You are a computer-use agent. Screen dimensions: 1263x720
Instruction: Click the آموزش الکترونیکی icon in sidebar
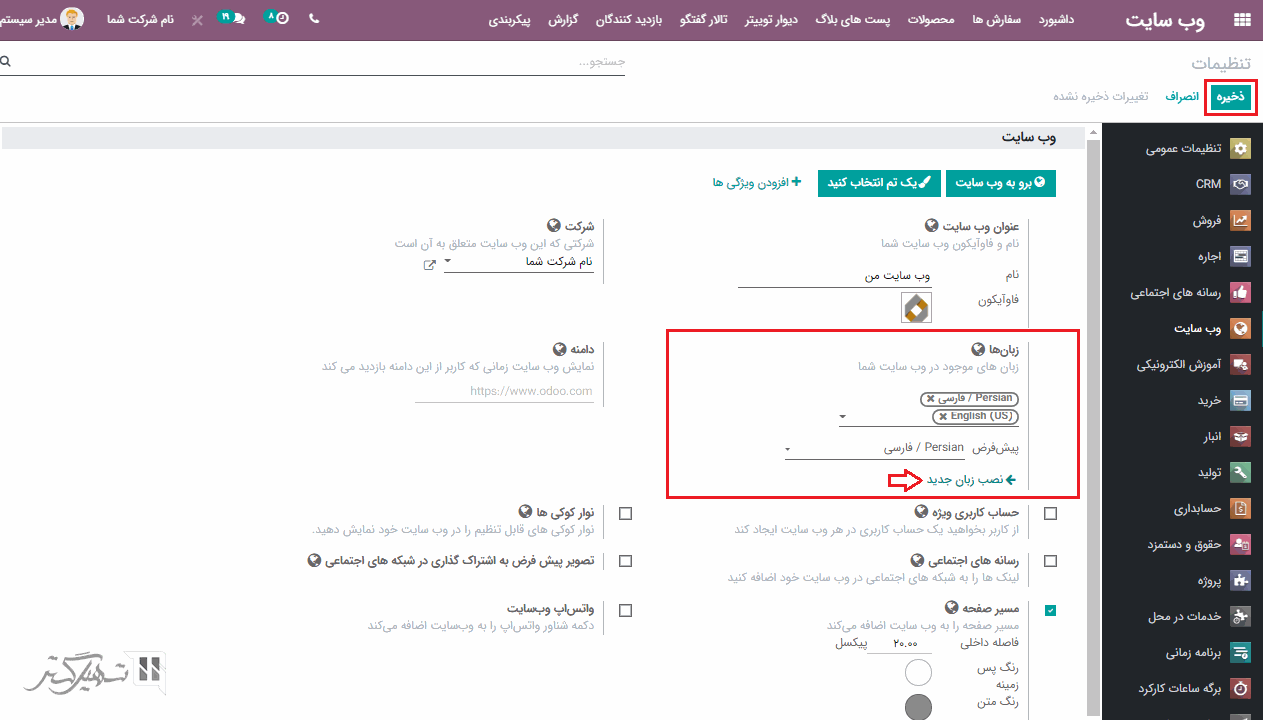click(x=1241, y=365)
